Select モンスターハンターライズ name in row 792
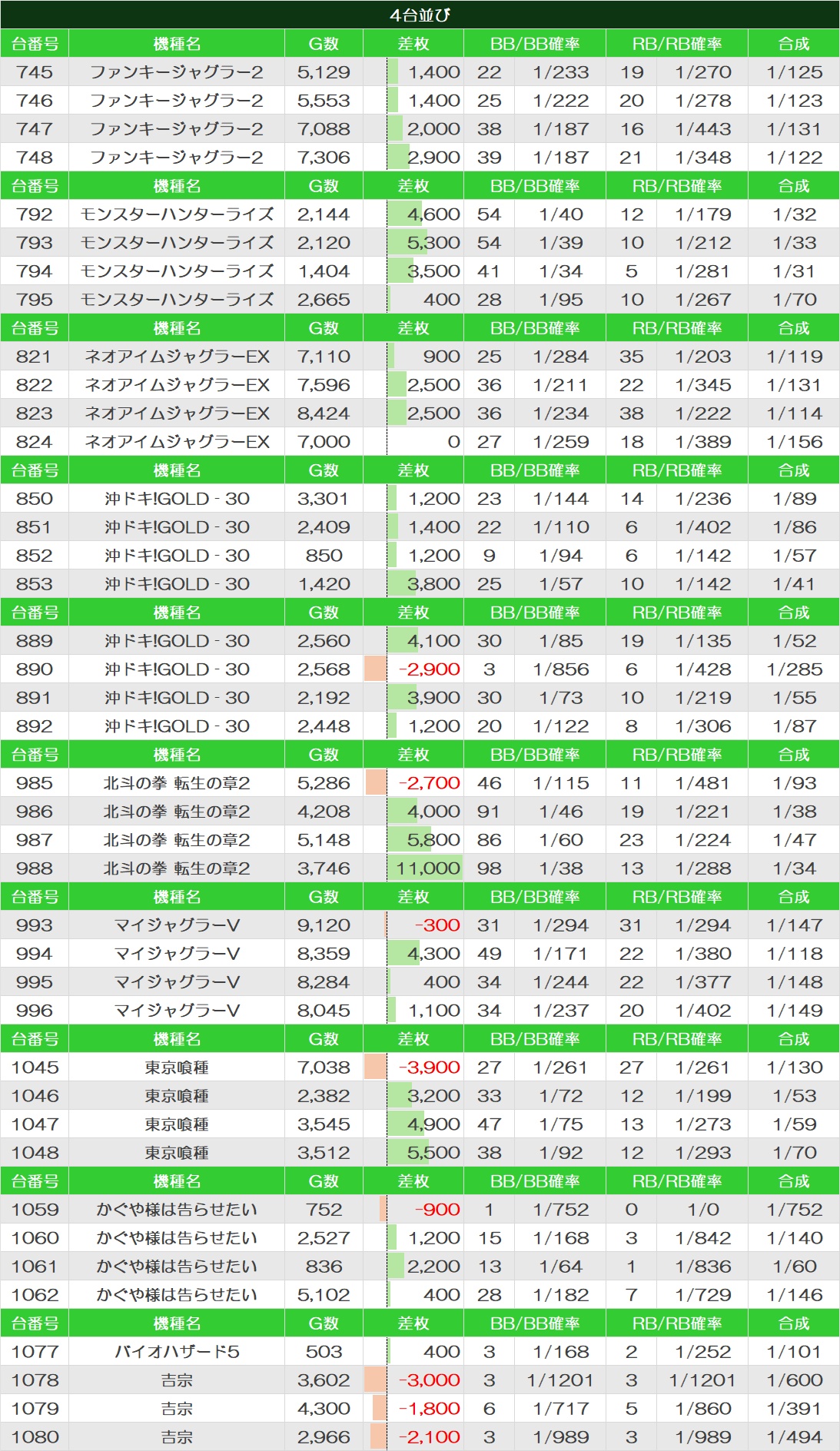This screenshot has width=840, height=1451. coord(177,214)
